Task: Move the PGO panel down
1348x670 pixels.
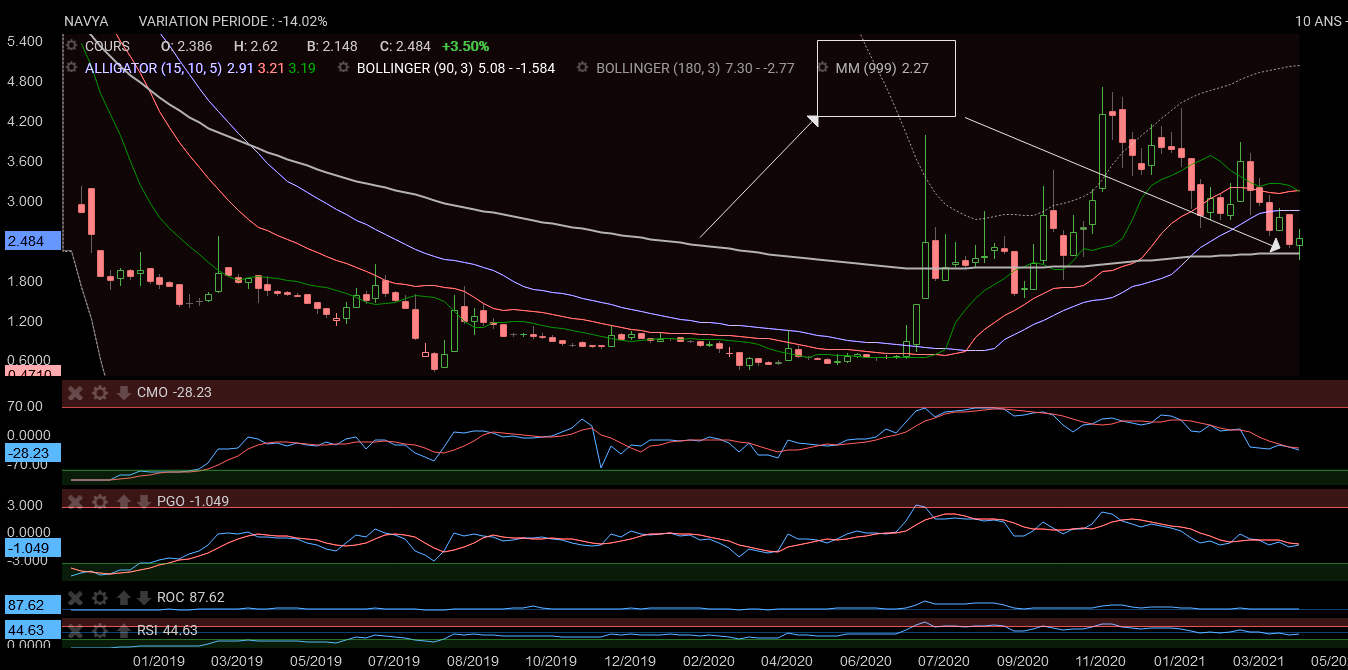Action: pos(144,500)
